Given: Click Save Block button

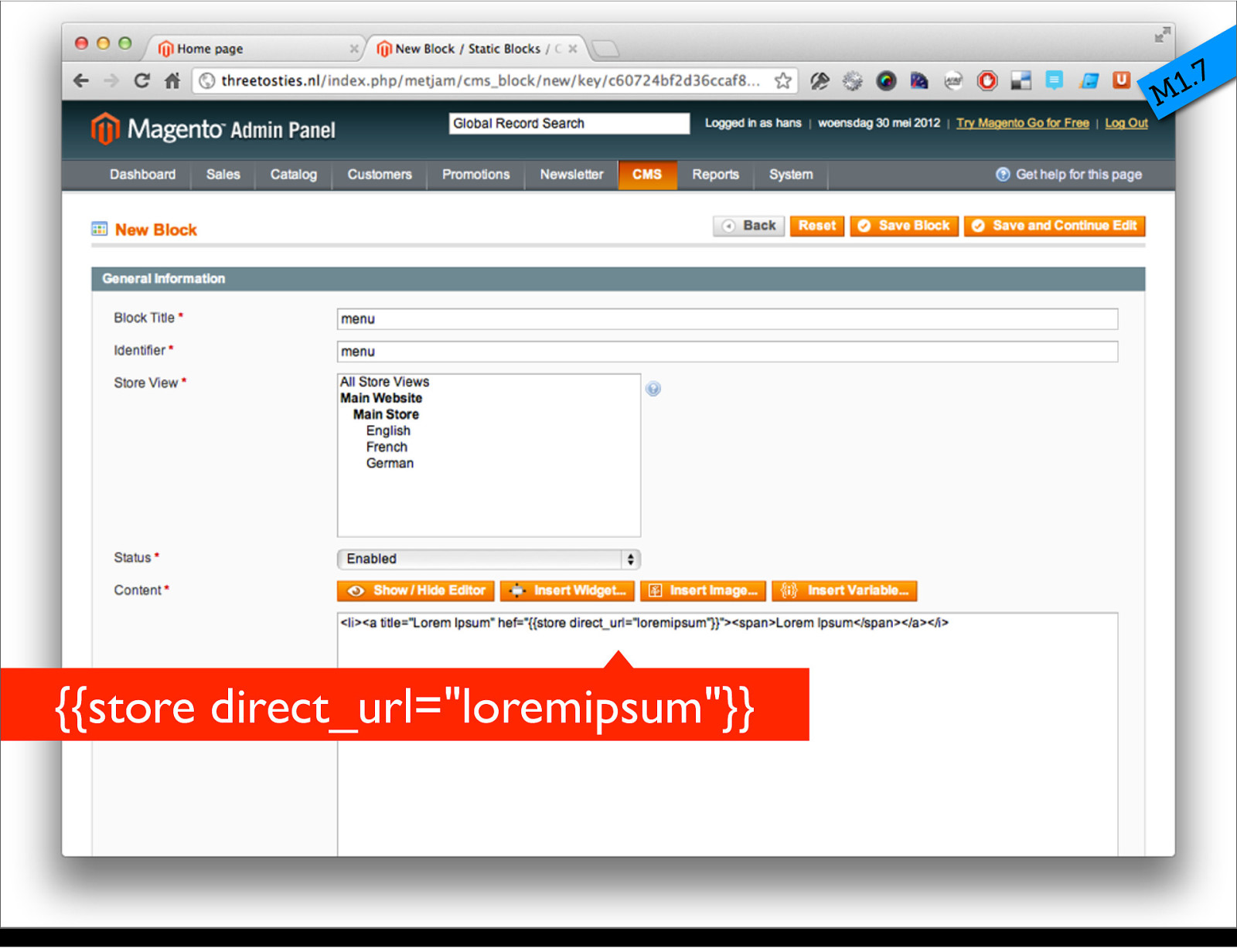Looking at the screenshot, I should pos(904,226).
